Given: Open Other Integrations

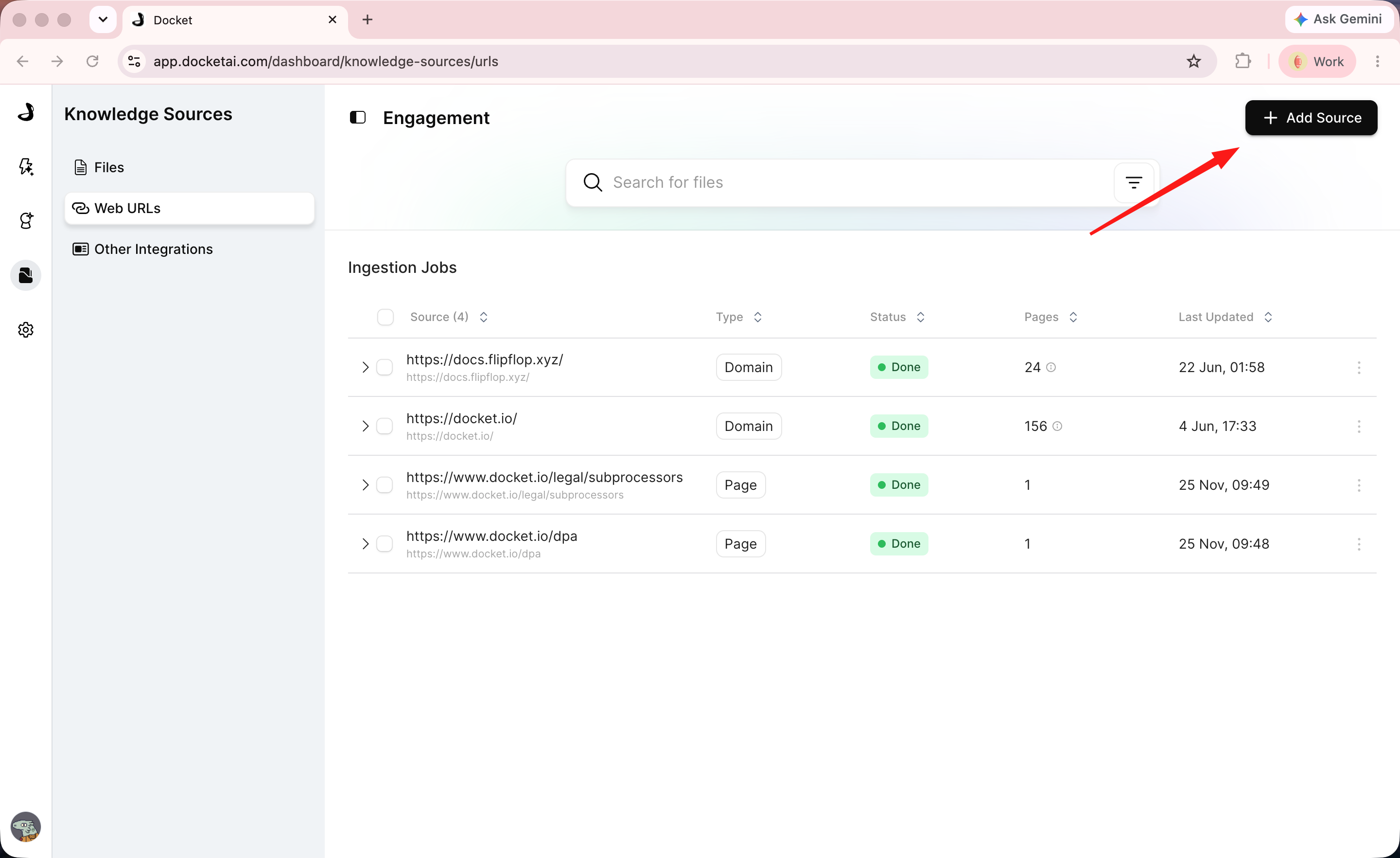Looking at the screenshot, I should click(x=189, y=249).
